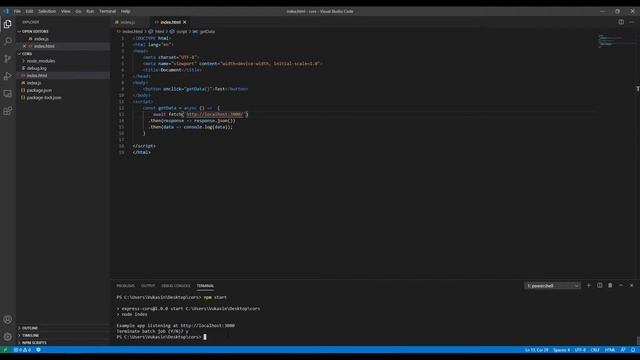Expand the node_modules folder
This screenshot has height=360, width=640.
41,61
